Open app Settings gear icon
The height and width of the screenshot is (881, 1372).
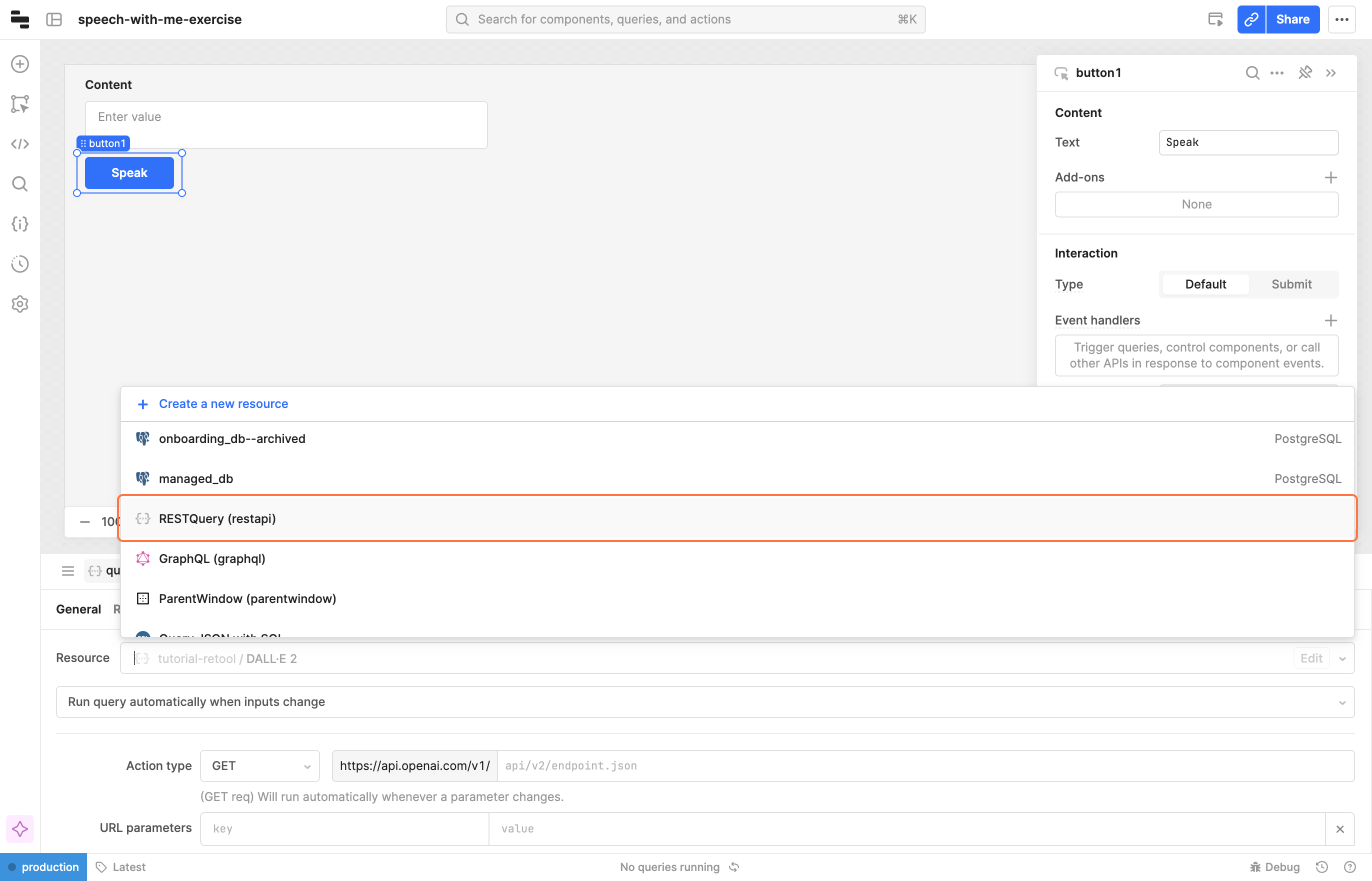20,304
